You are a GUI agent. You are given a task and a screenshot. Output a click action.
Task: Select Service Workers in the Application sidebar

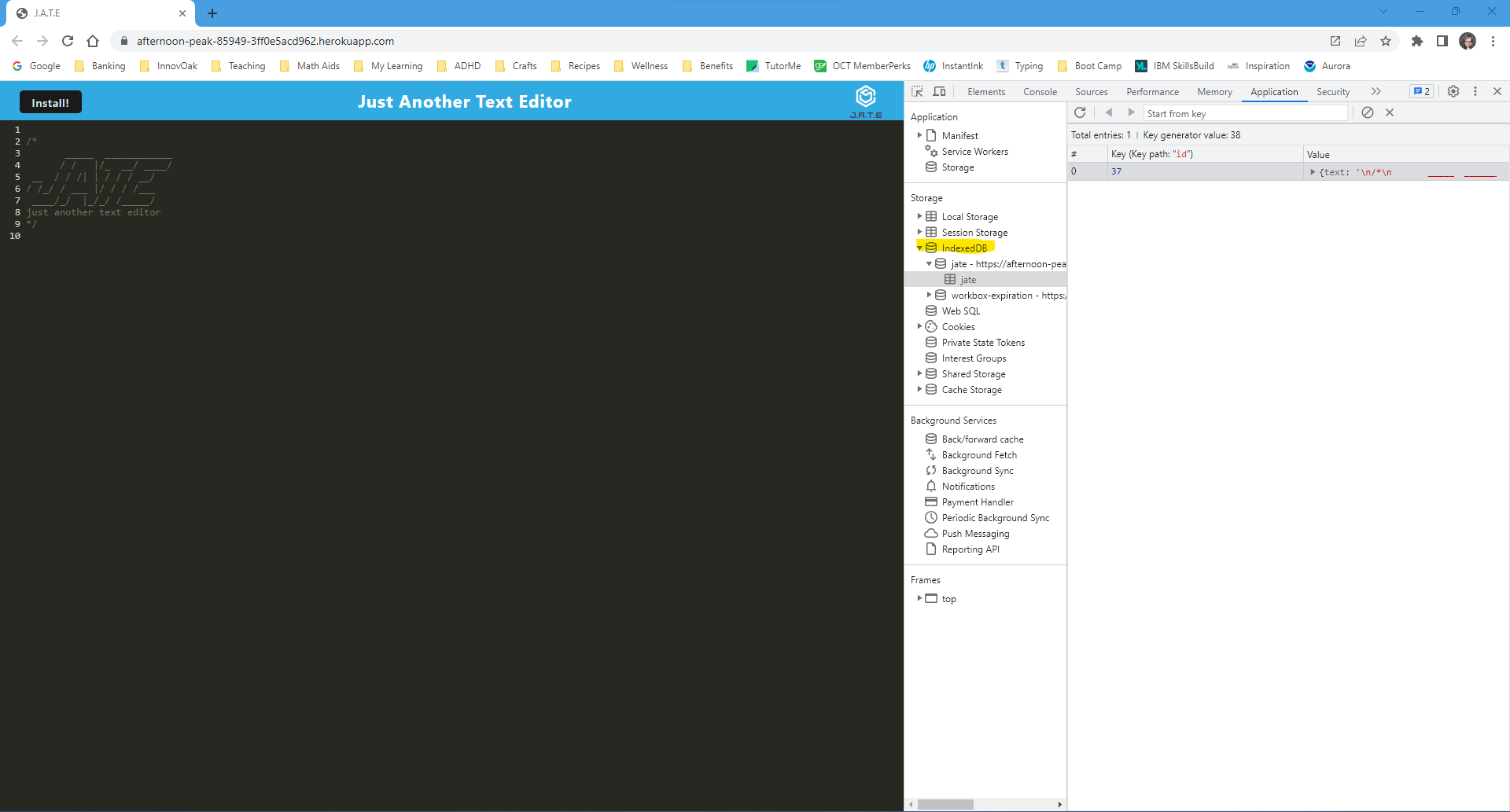tap(974, 151)
